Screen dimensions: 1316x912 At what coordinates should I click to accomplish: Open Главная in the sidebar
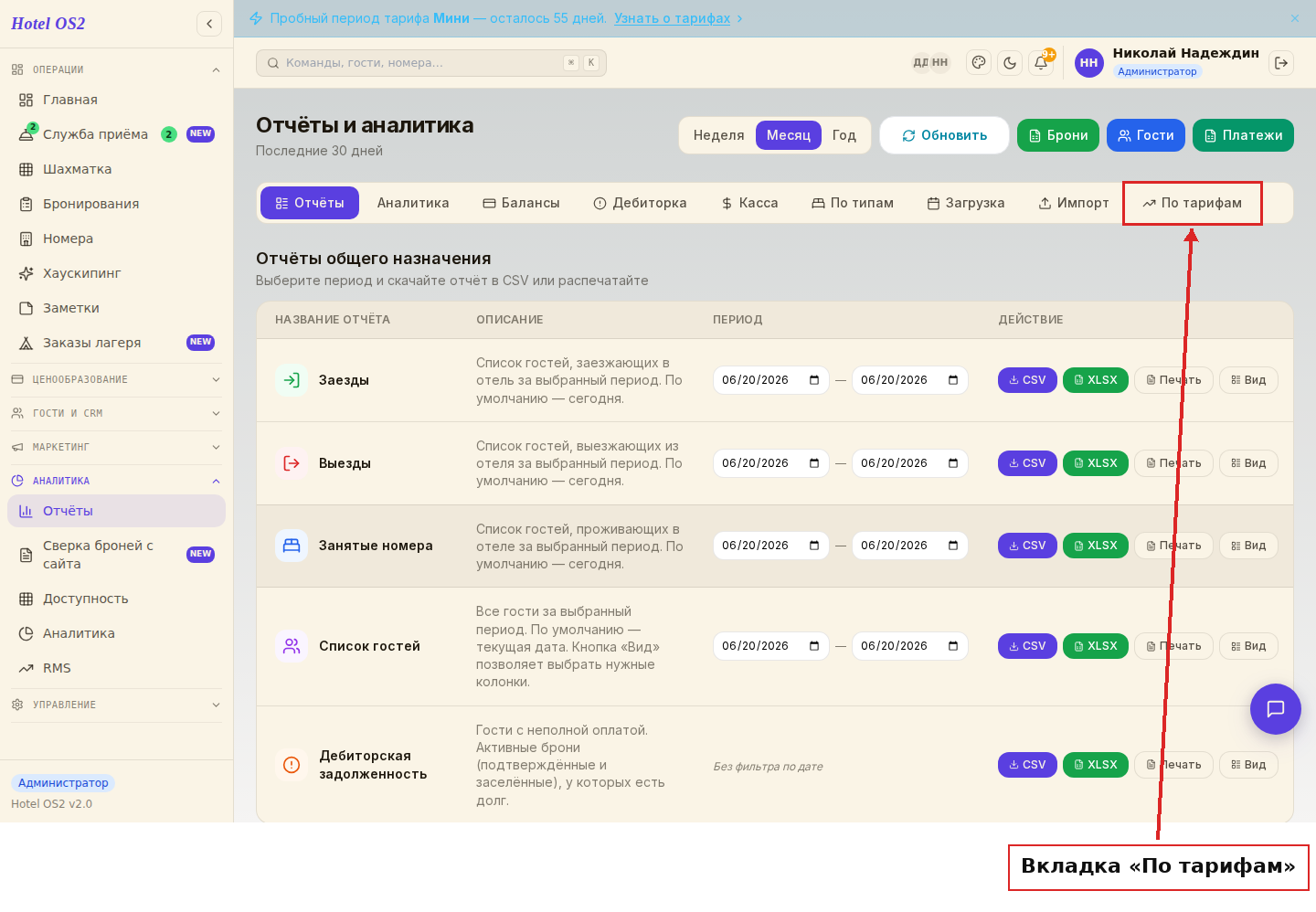pyautogui.click(x=116, y=100)
